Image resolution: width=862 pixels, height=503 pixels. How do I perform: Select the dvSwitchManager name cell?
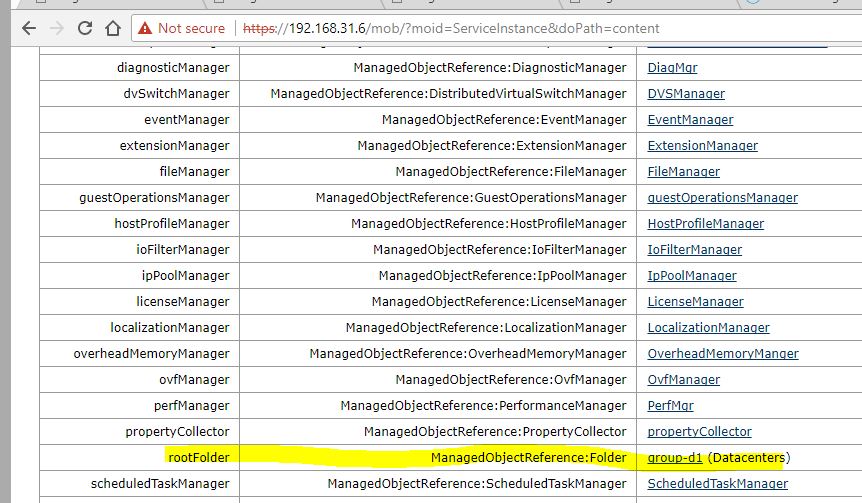pos(140,93)
